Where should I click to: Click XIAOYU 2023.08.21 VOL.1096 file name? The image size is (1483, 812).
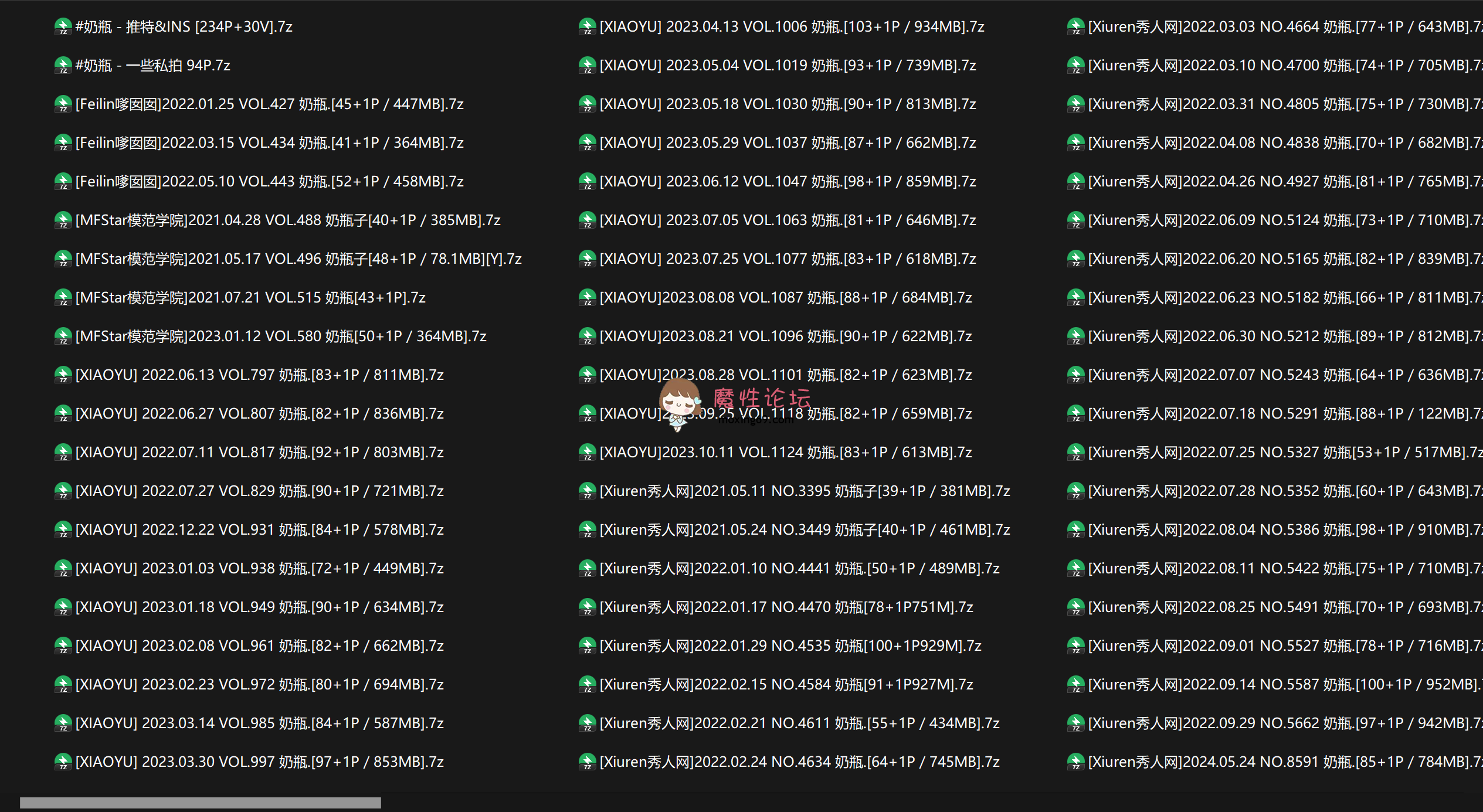(786, 337)
